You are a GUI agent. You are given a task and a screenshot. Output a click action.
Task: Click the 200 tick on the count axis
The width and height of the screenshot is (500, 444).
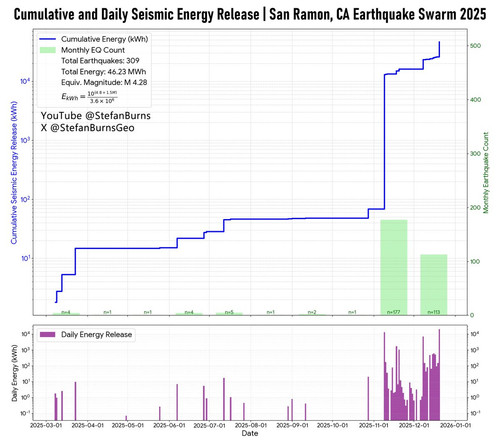(x=475, y=208)
